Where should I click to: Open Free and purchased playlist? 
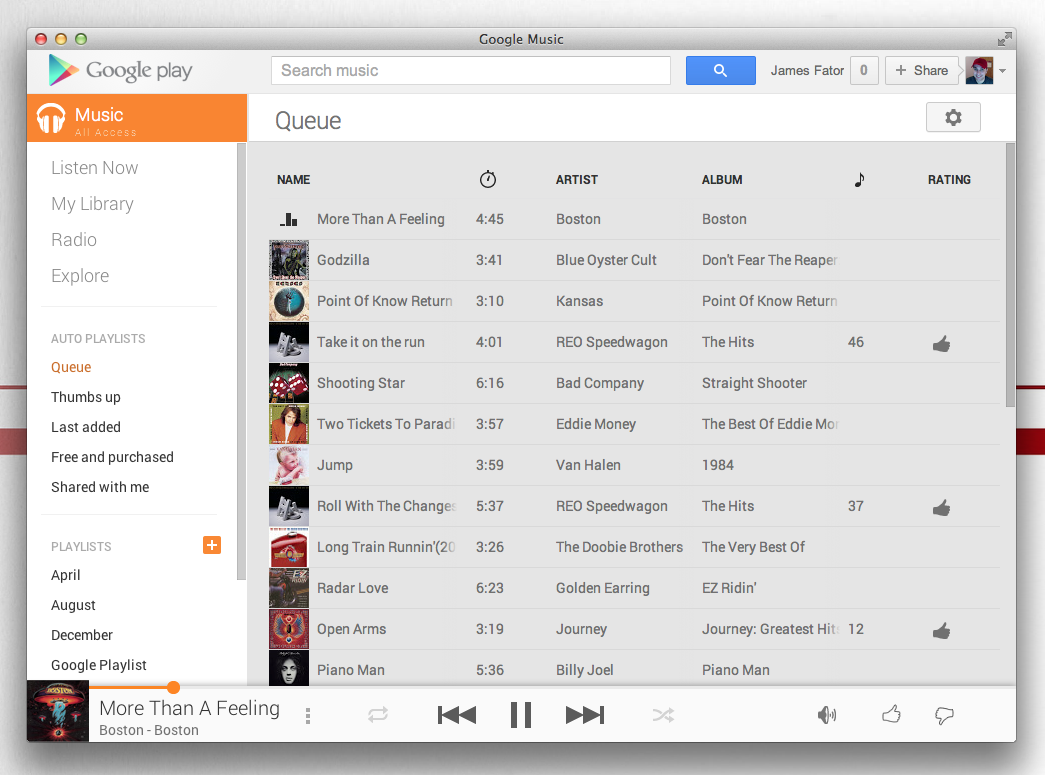[x=113, y=457]
